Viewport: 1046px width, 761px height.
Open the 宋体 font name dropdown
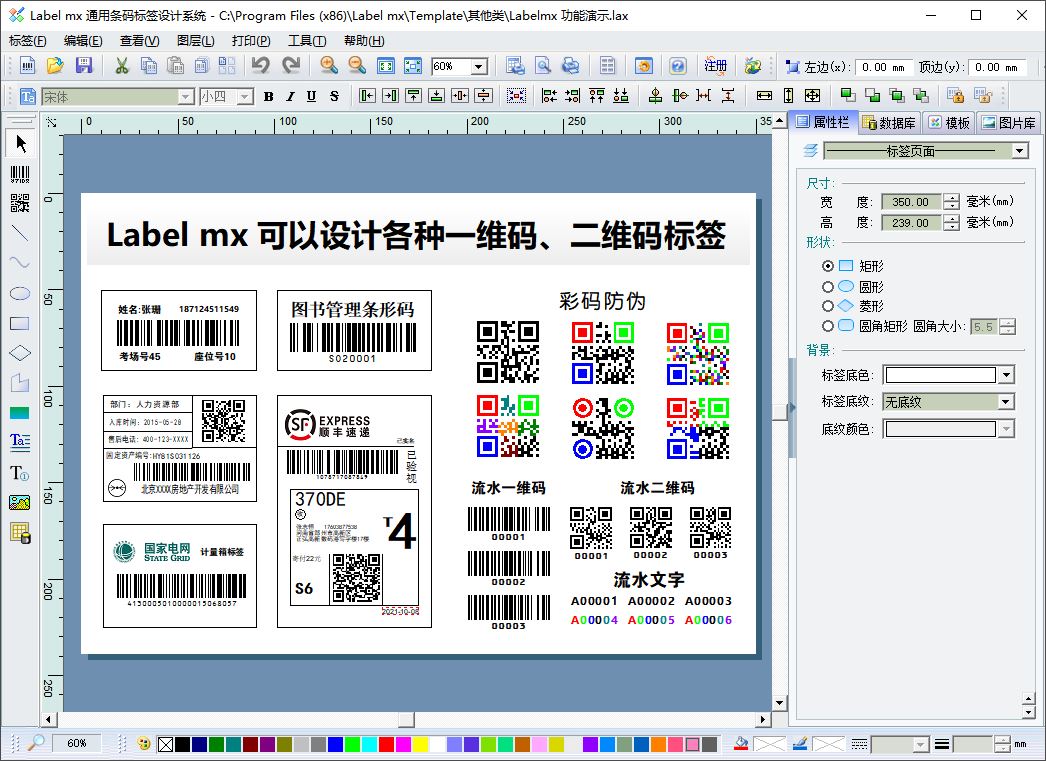click(x=185, y=97)
